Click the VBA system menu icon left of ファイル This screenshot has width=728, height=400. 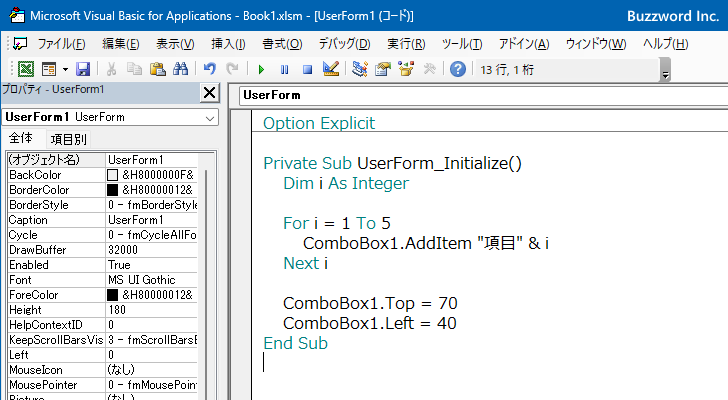[x=20, y=44]
